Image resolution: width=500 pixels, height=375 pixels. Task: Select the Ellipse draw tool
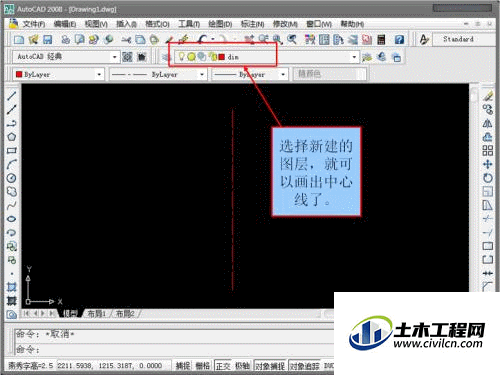click(x=12, y=219)
